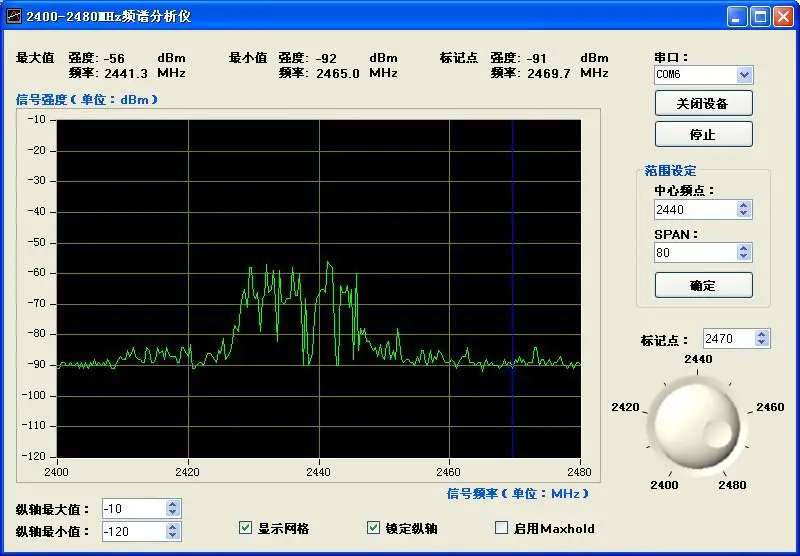The image size is (800, 556).
Task: Click the 确定 button
Action: 703,285
